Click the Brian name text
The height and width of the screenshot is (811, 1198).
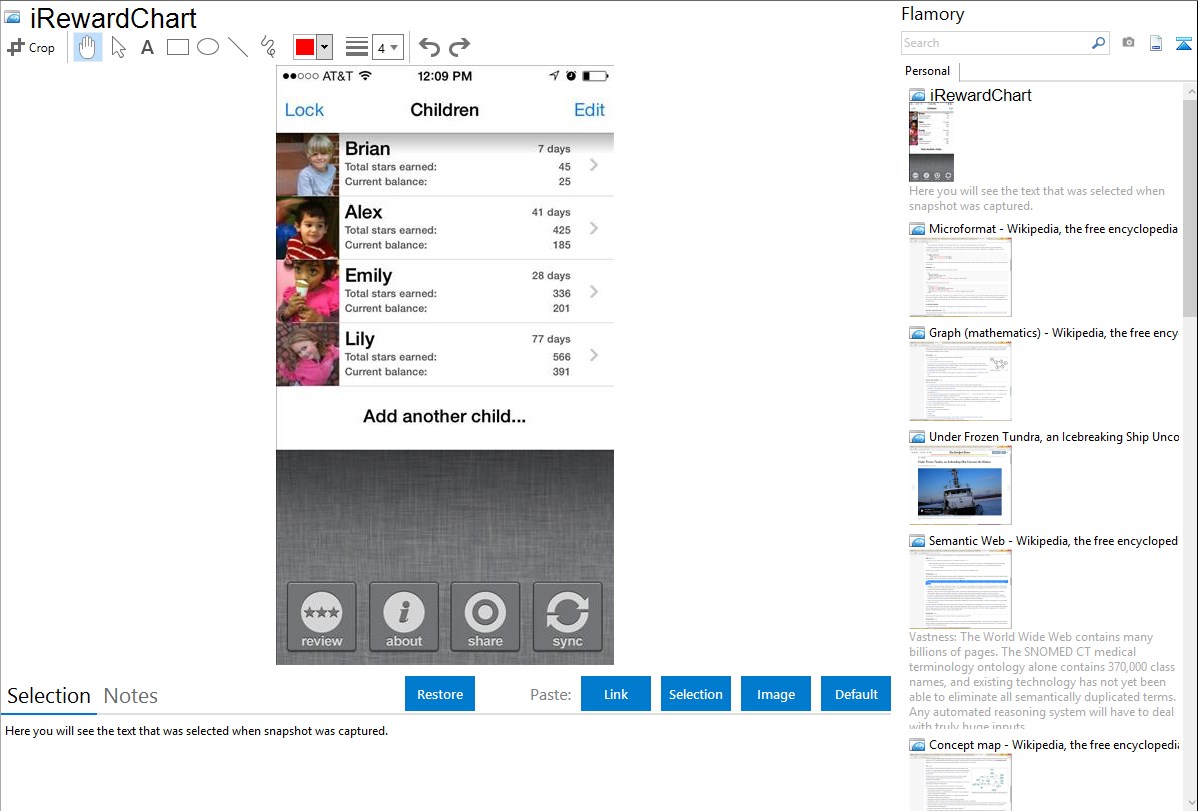pos(367,148)
